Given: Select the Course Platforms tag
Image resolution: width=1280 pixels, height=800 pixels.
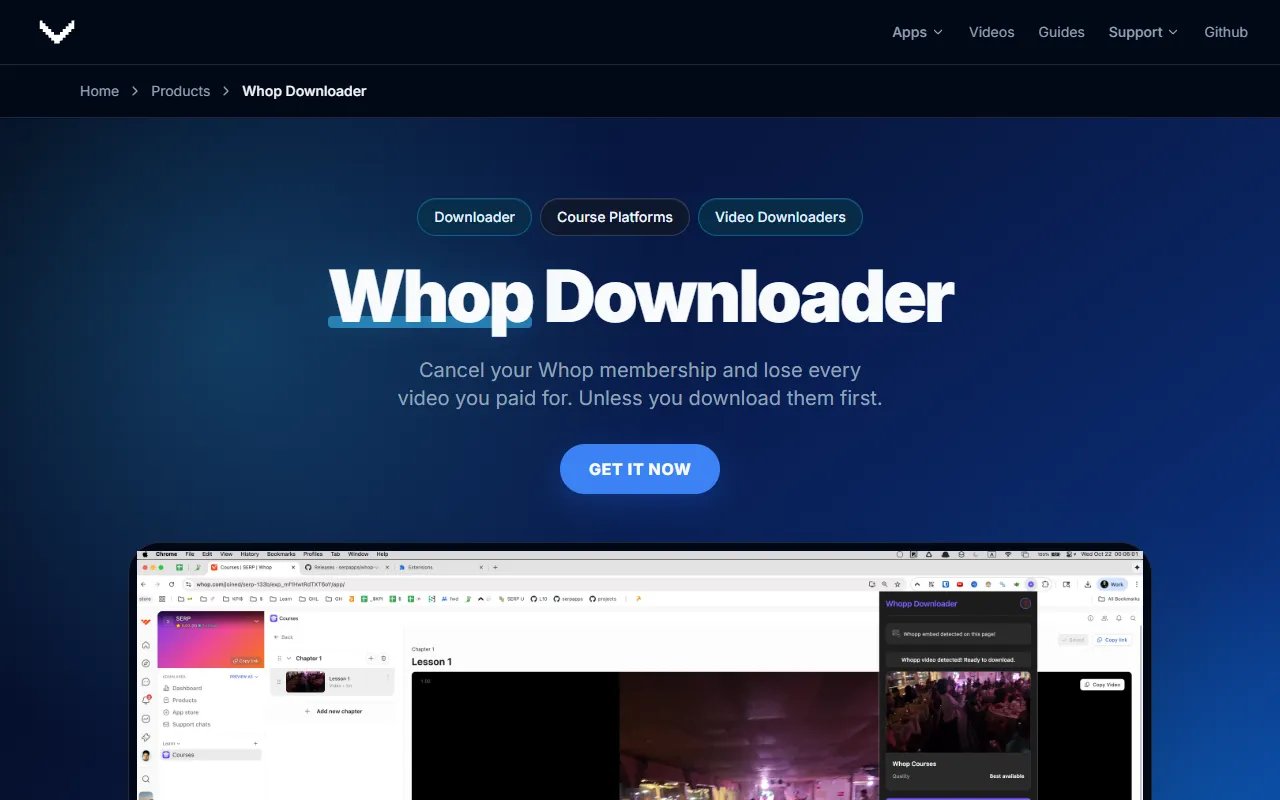Looking at the screenshot, I should click(614, 217).
